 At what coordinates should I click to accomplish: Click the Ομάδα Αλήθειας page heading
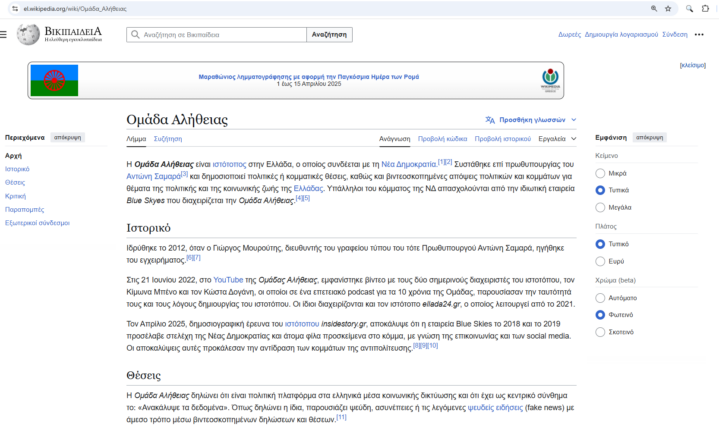[177, 120]
